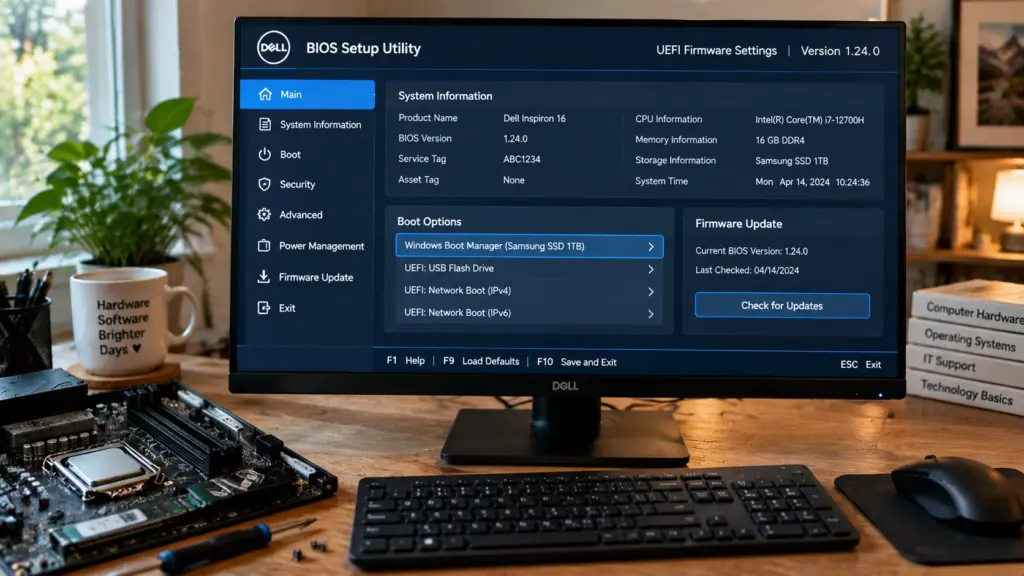
Task: Click the Firmware Update panel heading
Action: pos(739,223)
